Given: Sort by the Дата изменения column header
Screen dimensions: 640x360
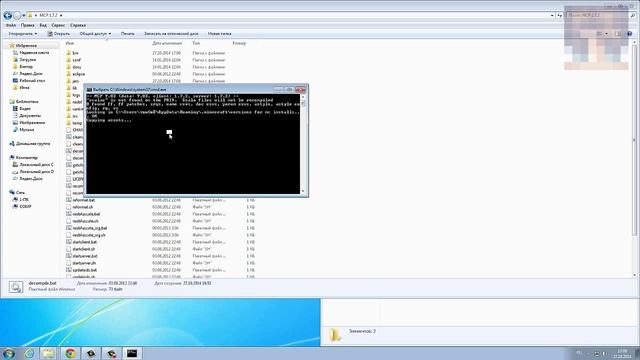Looking at the screenshot, I should [167, 43].
